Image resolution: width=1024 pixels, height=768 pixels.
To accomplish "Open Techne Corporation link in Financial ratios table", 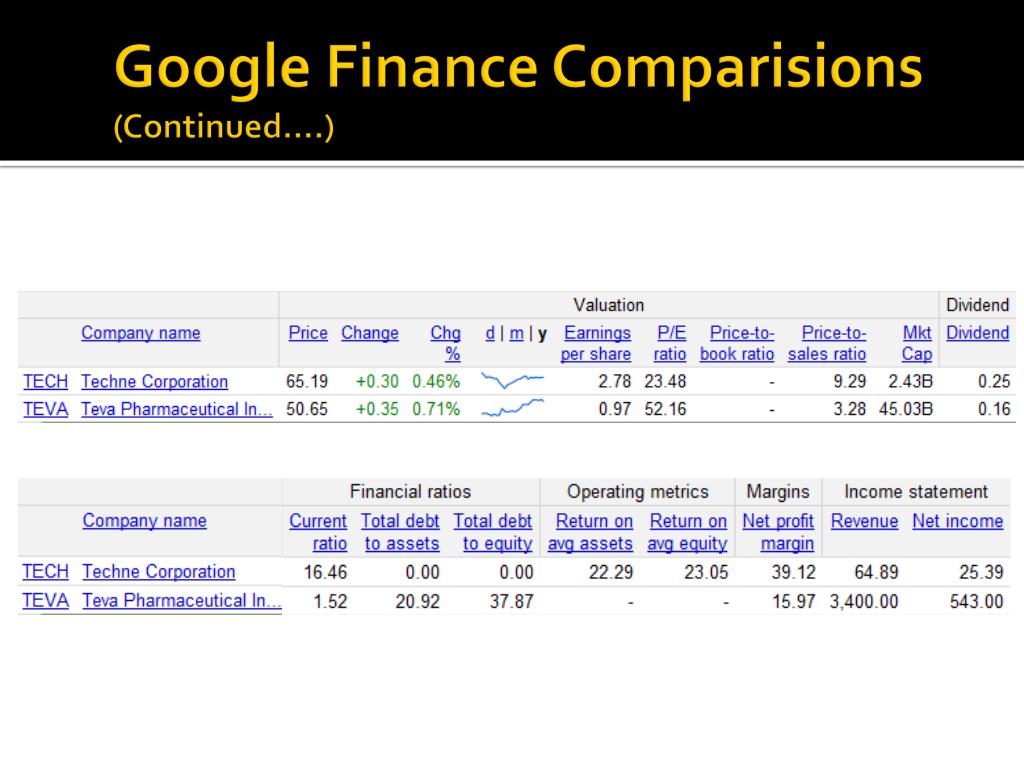I will point(159,571).
